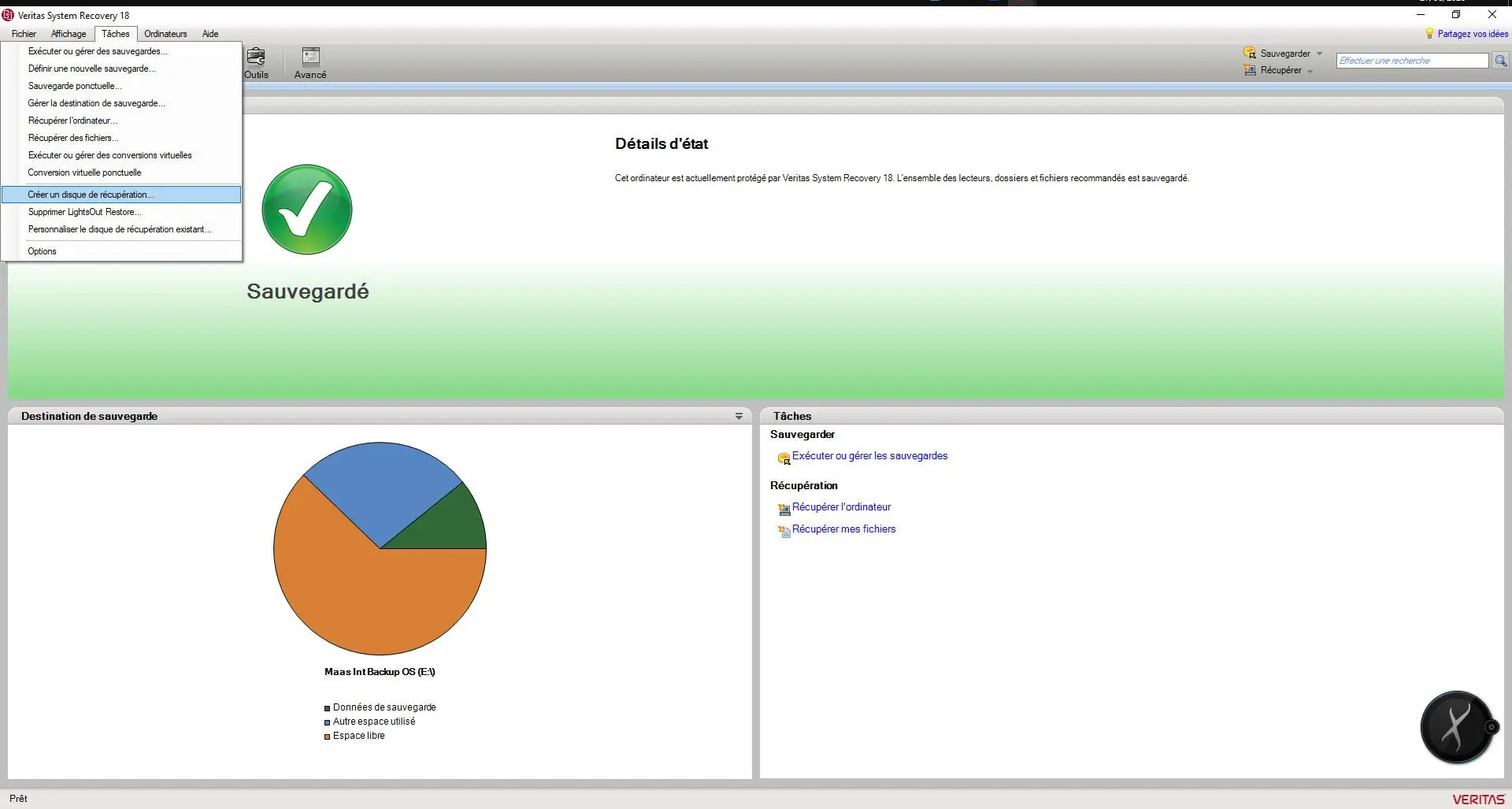Click the lightbulb icon beside Partagez vos idées
Viewport: 1512px width, 809px height.
pos(1429,34)
